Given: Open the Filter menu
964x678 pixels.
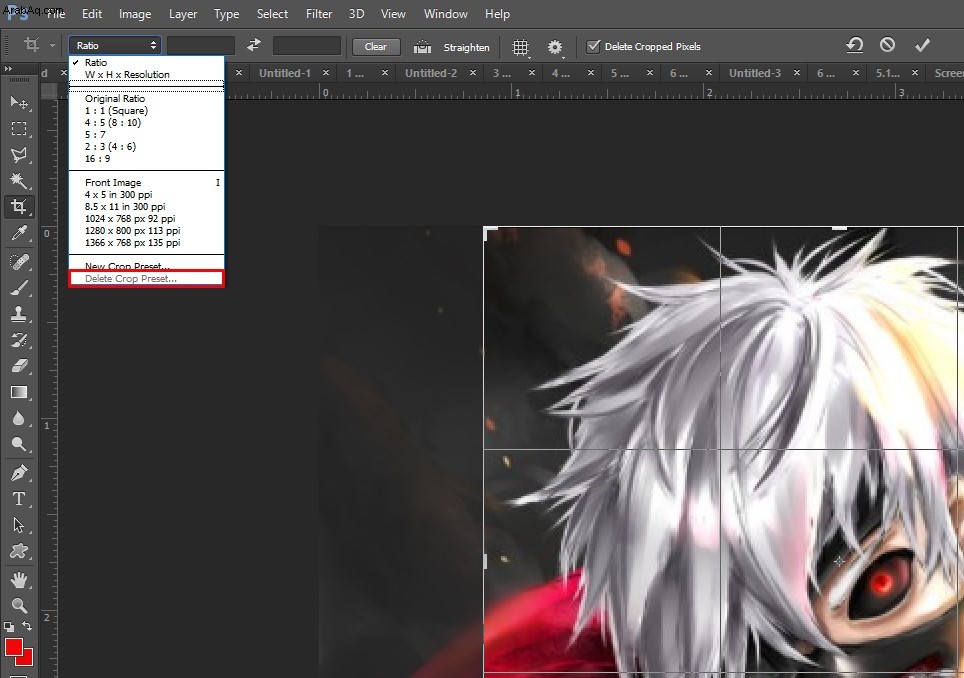Looking at the screenshot, I should (319, 14).
